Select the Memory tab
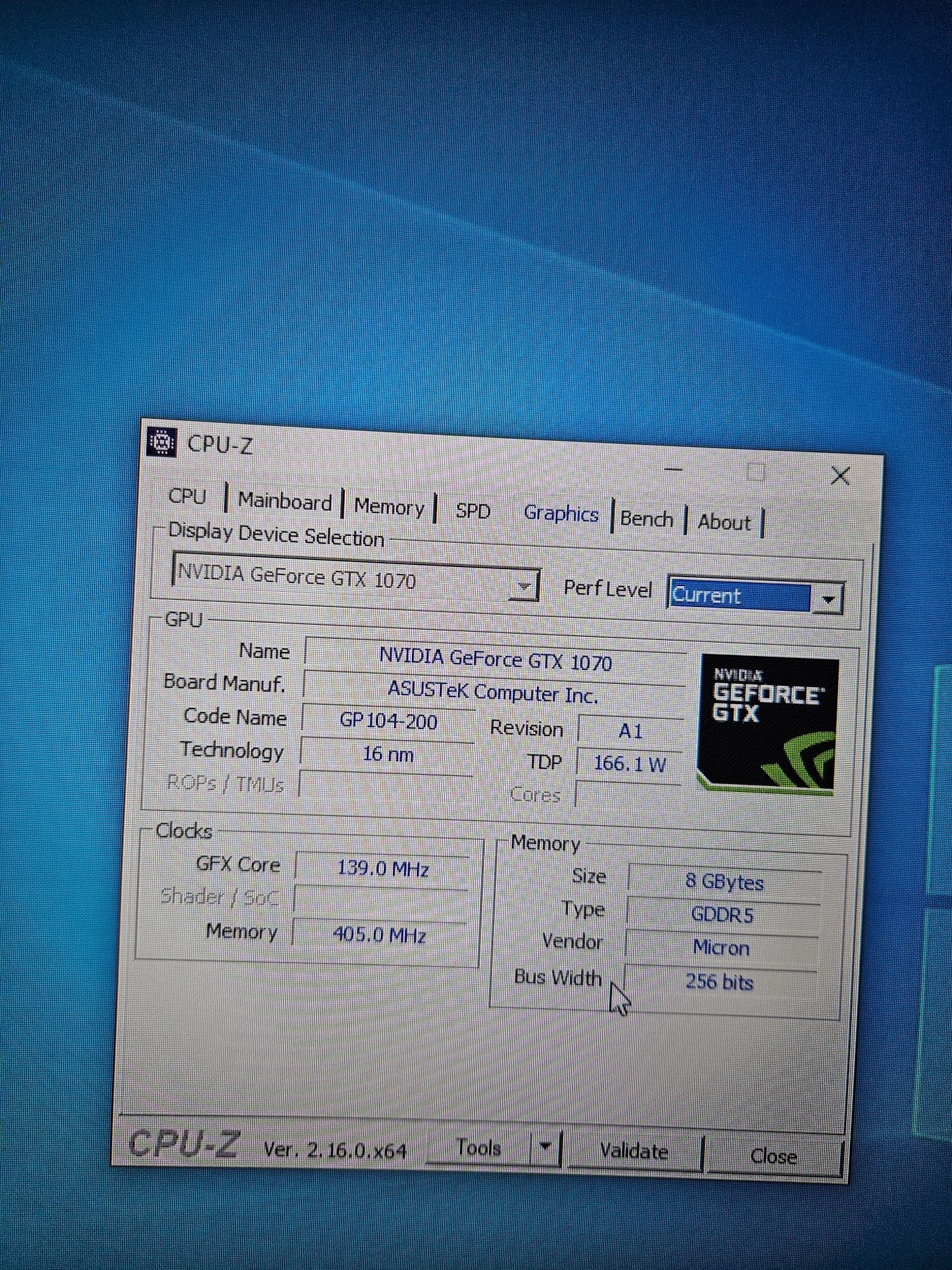The width and height of the screenshot is (952, 1270). (389, 507)
